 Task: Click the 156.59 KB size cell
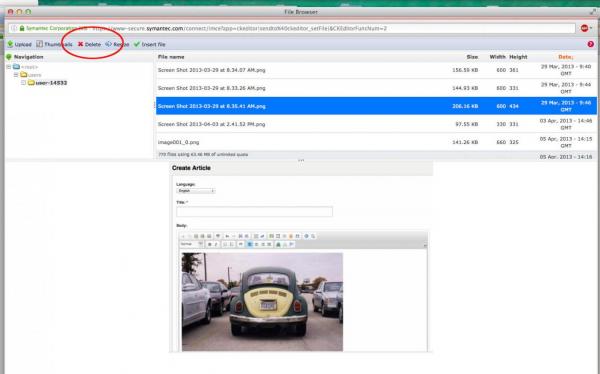point(465,70)
